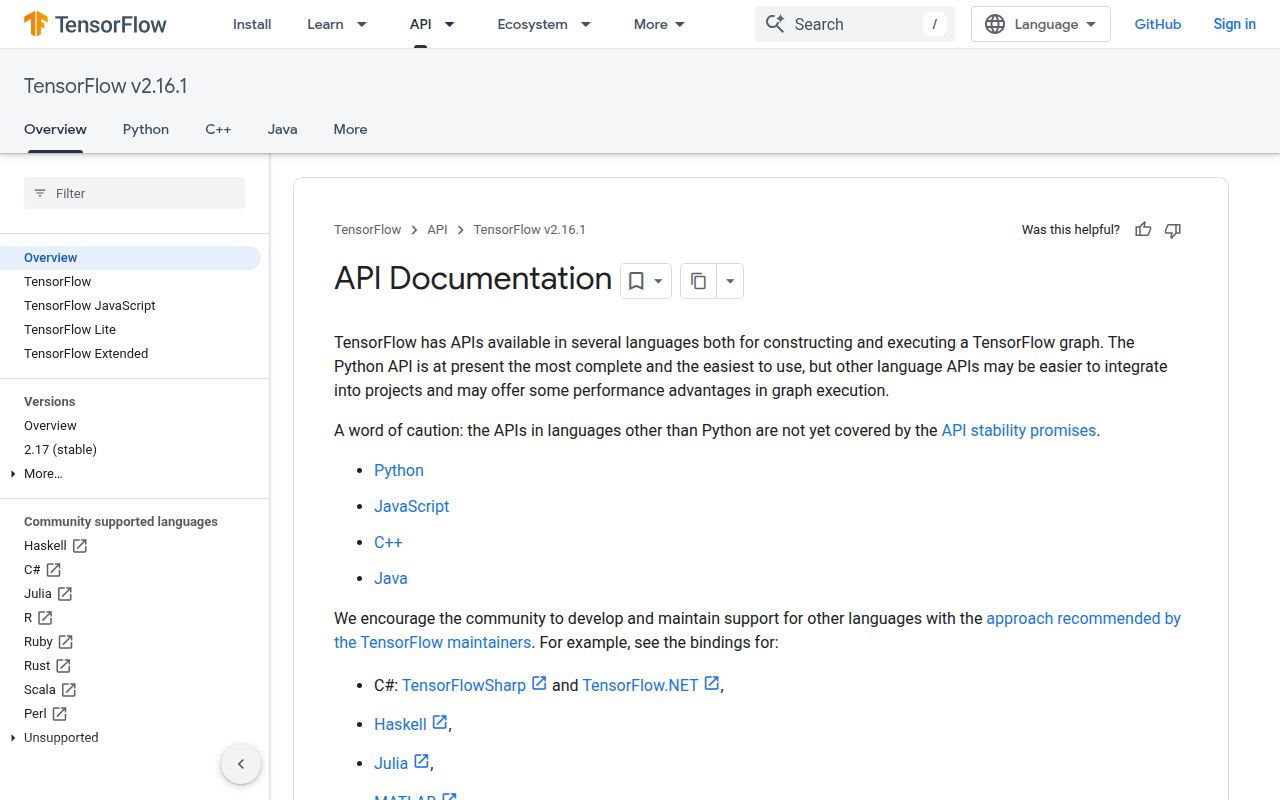
Task: Click Sign in
Action: (x=1234, y=24)
